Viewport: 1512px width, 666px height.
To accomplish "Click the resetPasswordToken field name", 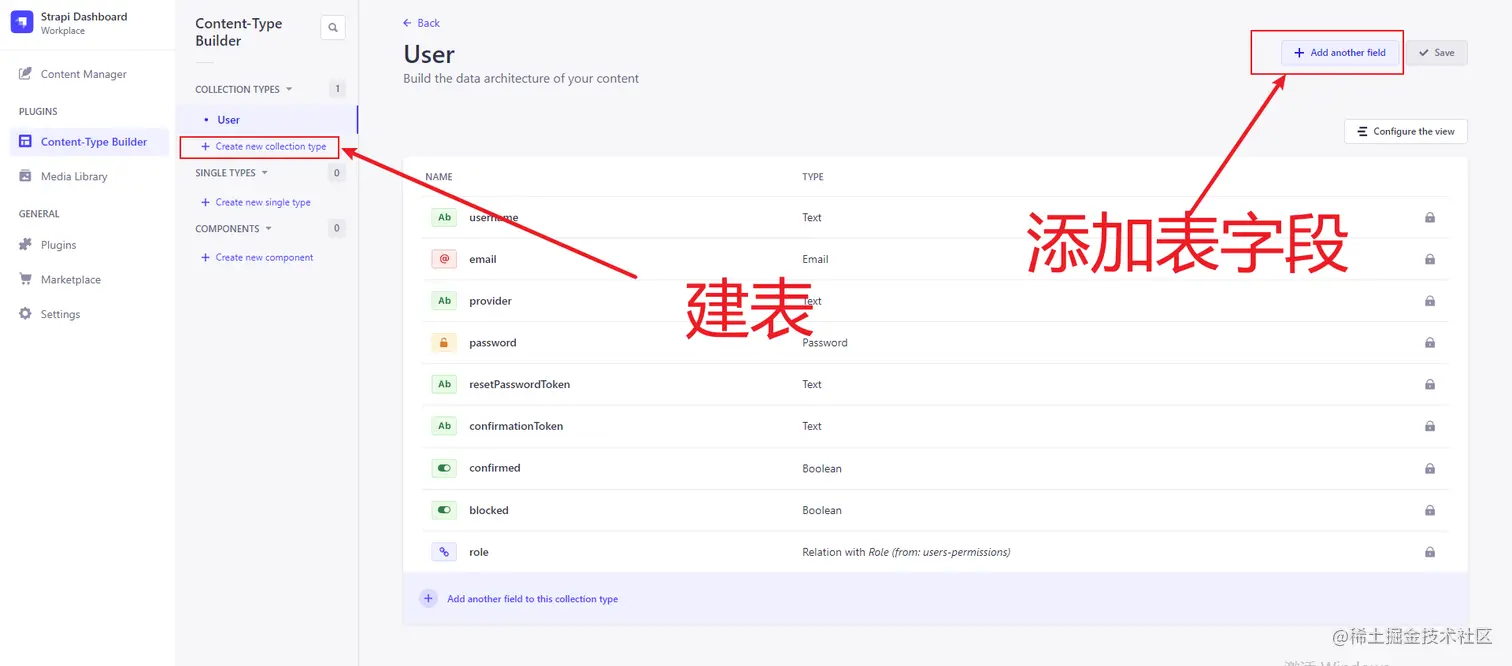I will (x=519, y=384).
